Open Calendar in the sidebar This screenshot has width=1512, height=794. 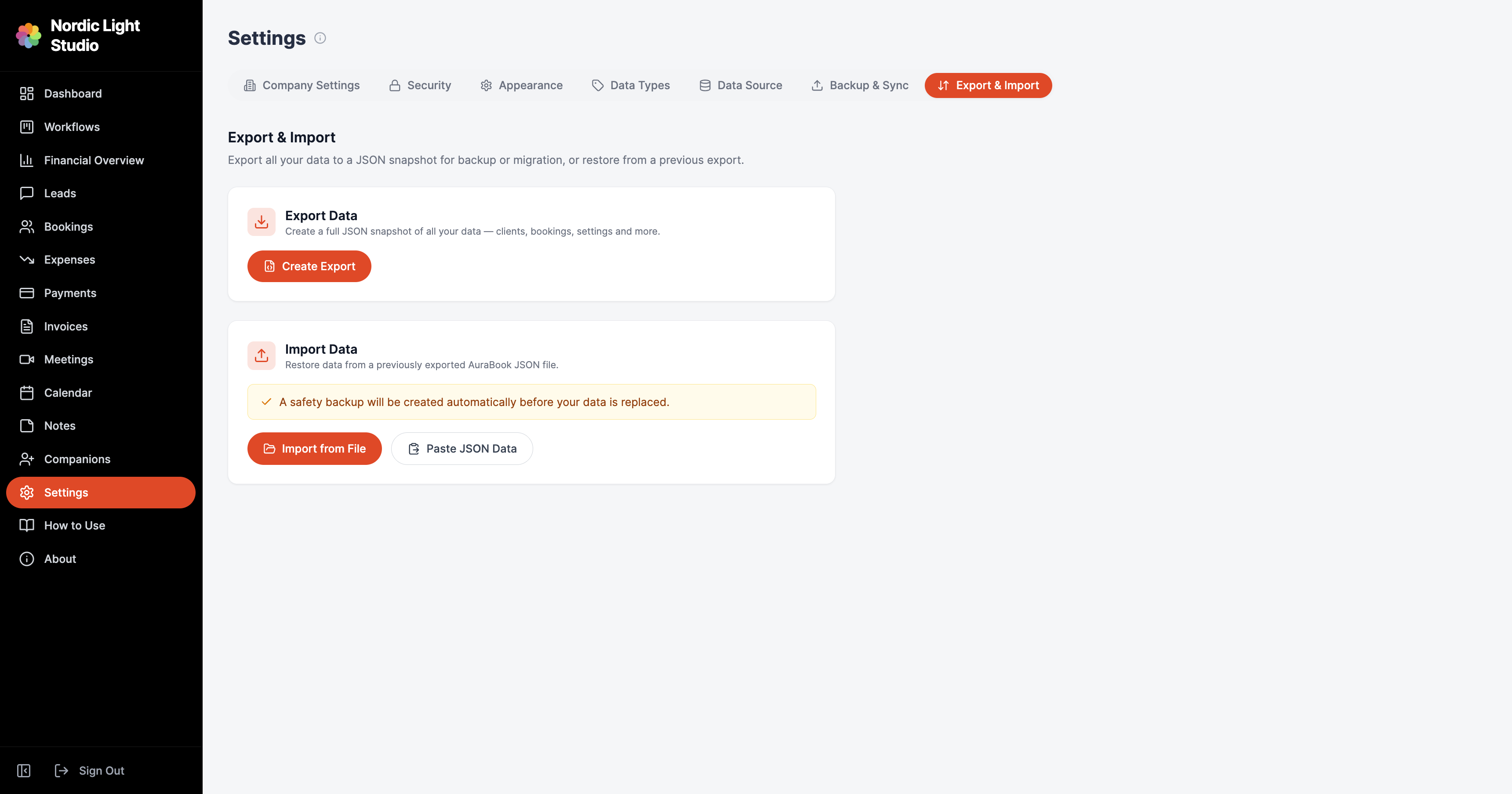[x=68, y=392]
